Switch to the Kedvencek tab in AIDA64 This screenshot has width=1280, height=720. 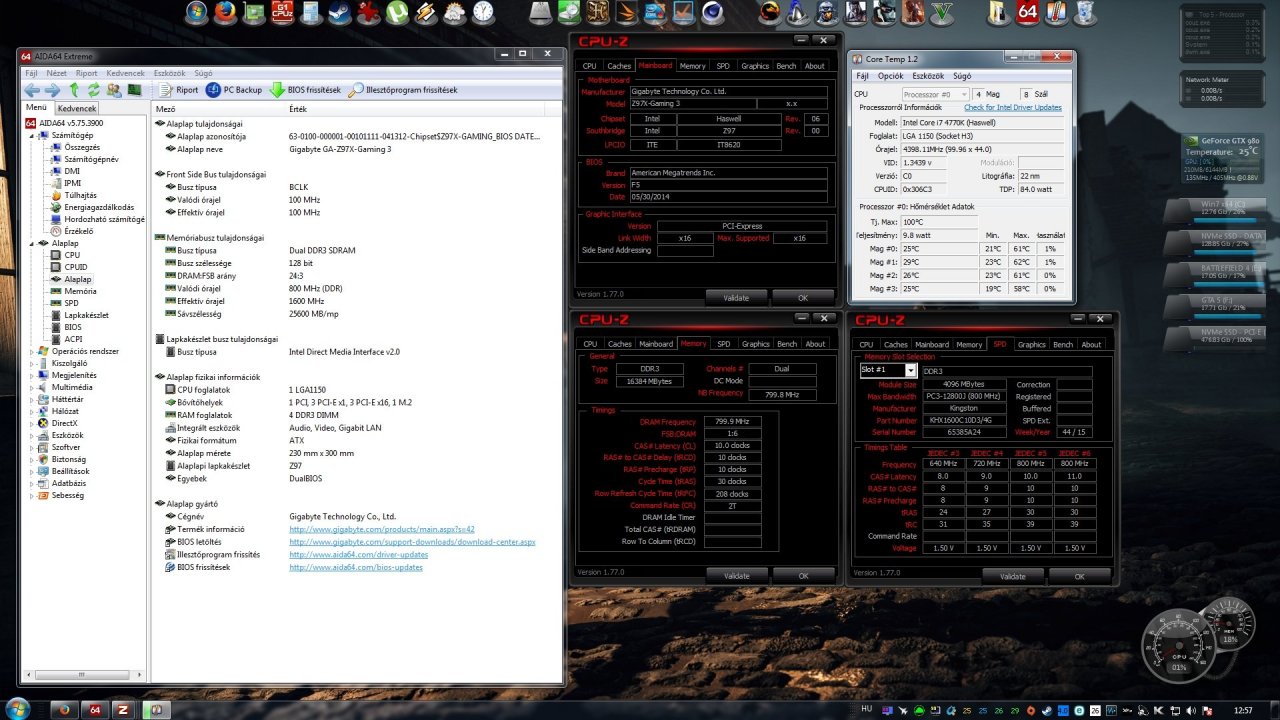point(77,108)
